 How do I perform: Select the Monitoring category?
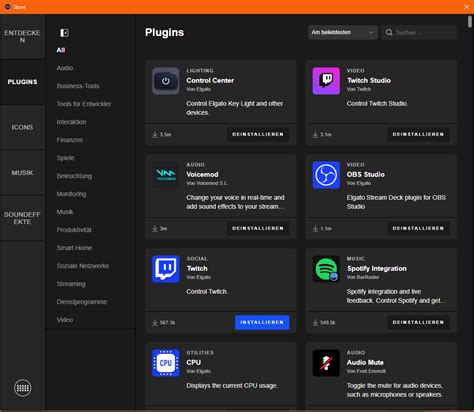[71, 194]
